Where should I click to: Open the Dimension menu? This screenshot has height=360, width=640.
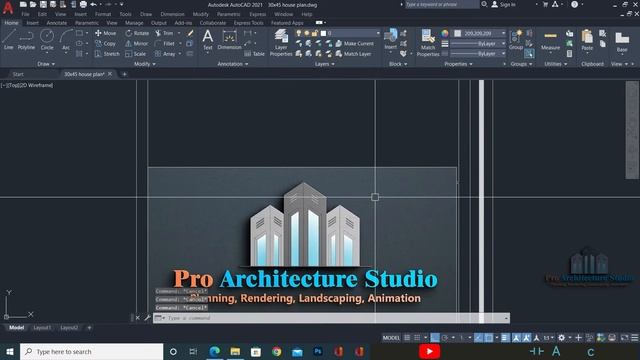pos(172,14)
